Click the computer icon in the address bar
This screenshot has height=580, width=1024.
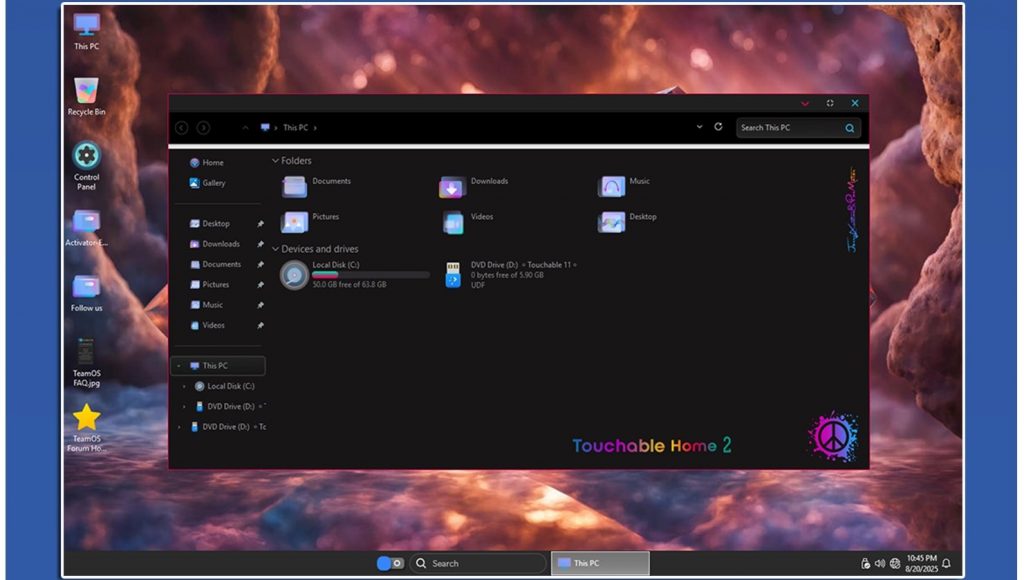(264, 127)
